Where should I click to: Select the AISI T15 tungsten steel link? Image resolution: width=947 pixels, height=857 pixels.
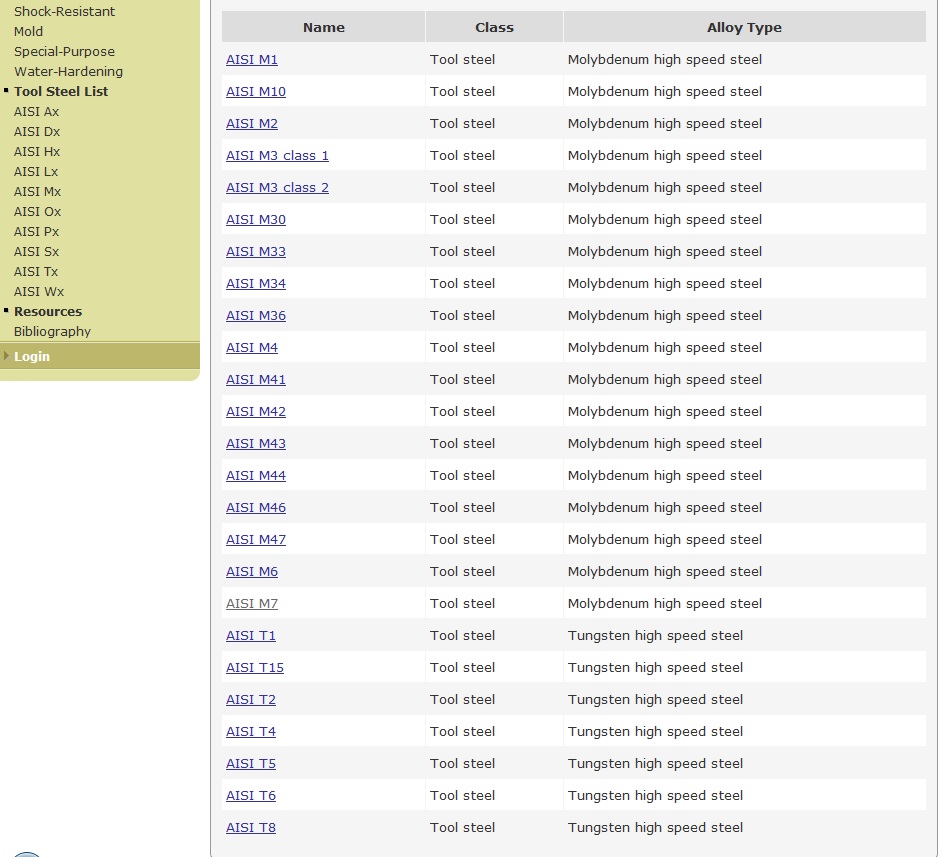click(255, 668)
